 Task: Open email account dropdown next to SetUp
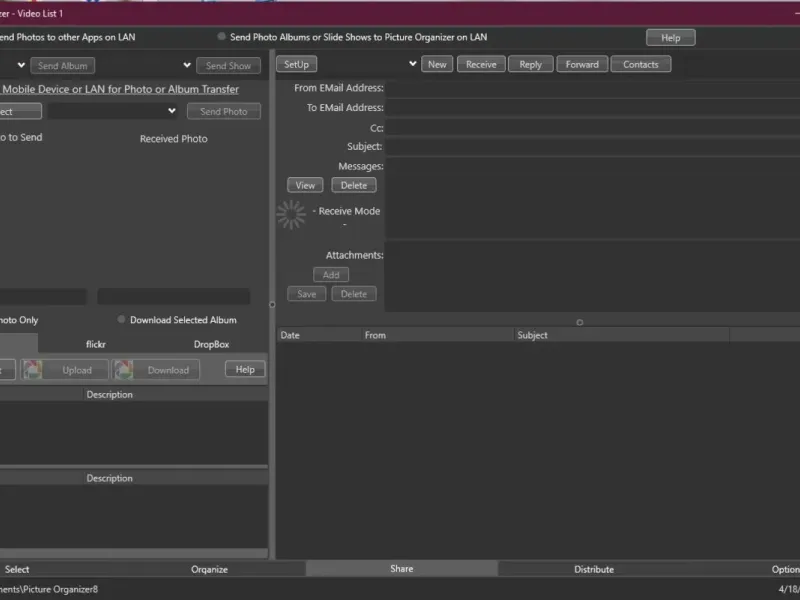click(412, 64)
